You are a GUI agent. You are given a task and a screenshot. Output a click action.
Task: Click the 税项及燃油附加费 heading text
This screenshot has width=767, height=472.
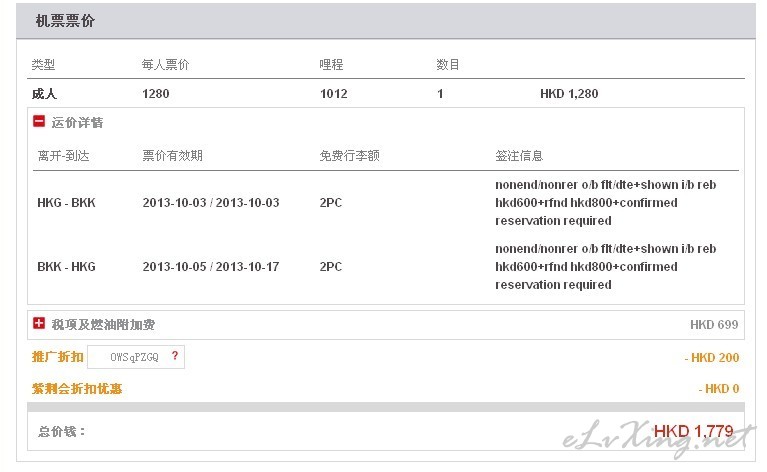click(103, 325)
